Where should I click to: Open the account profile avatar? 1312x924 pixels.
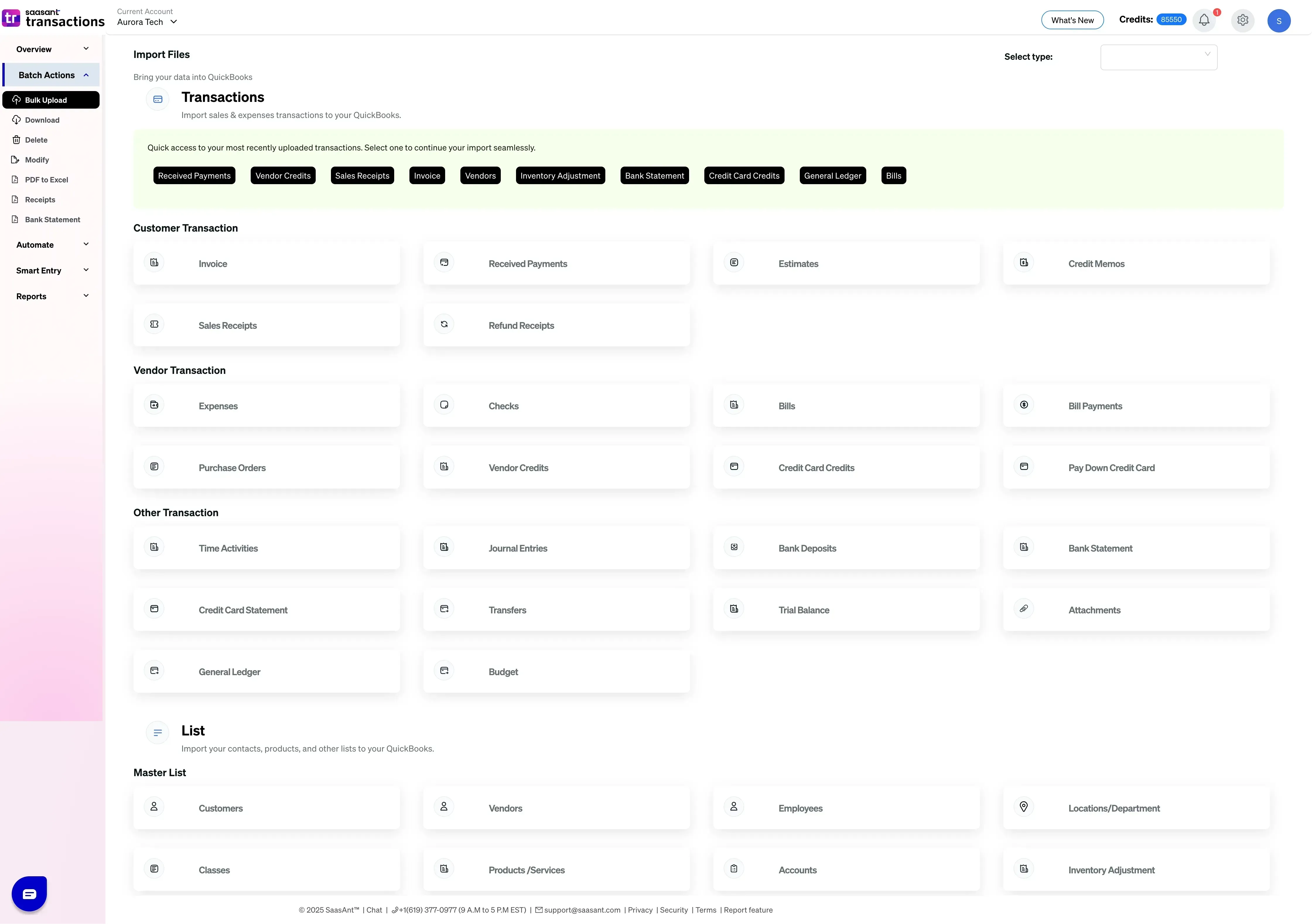[1279, 20]
